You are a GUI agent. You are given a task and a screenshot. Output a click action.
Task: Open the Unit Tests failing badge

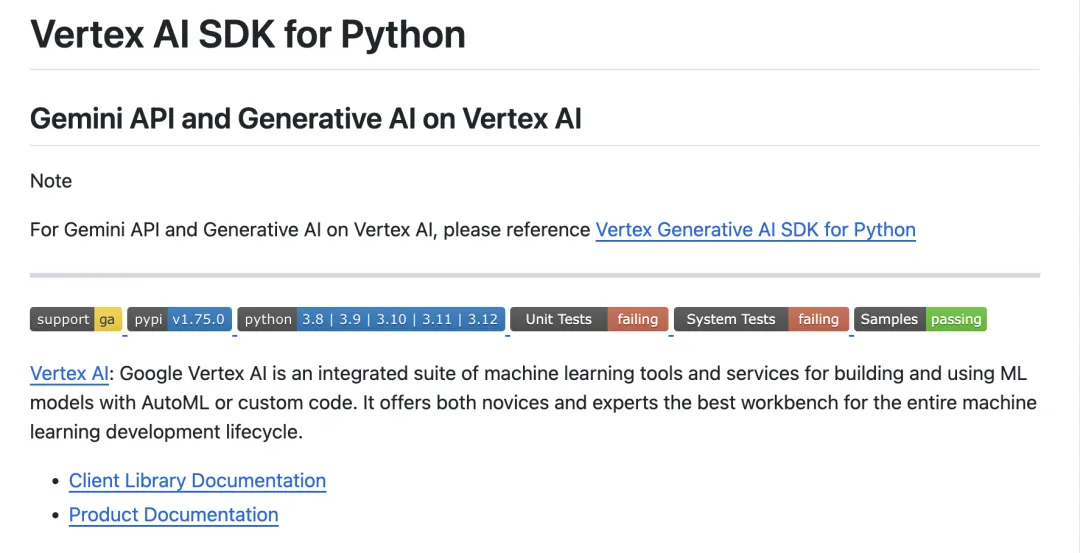(589, 319)
